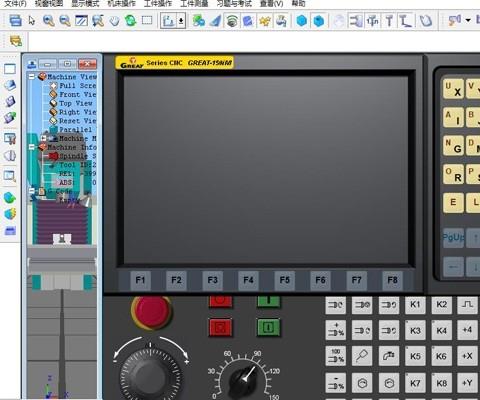Click the monitor with magnifier sidebar icon
This screenshot has height=400, width=480.
[x=10, y=176]
